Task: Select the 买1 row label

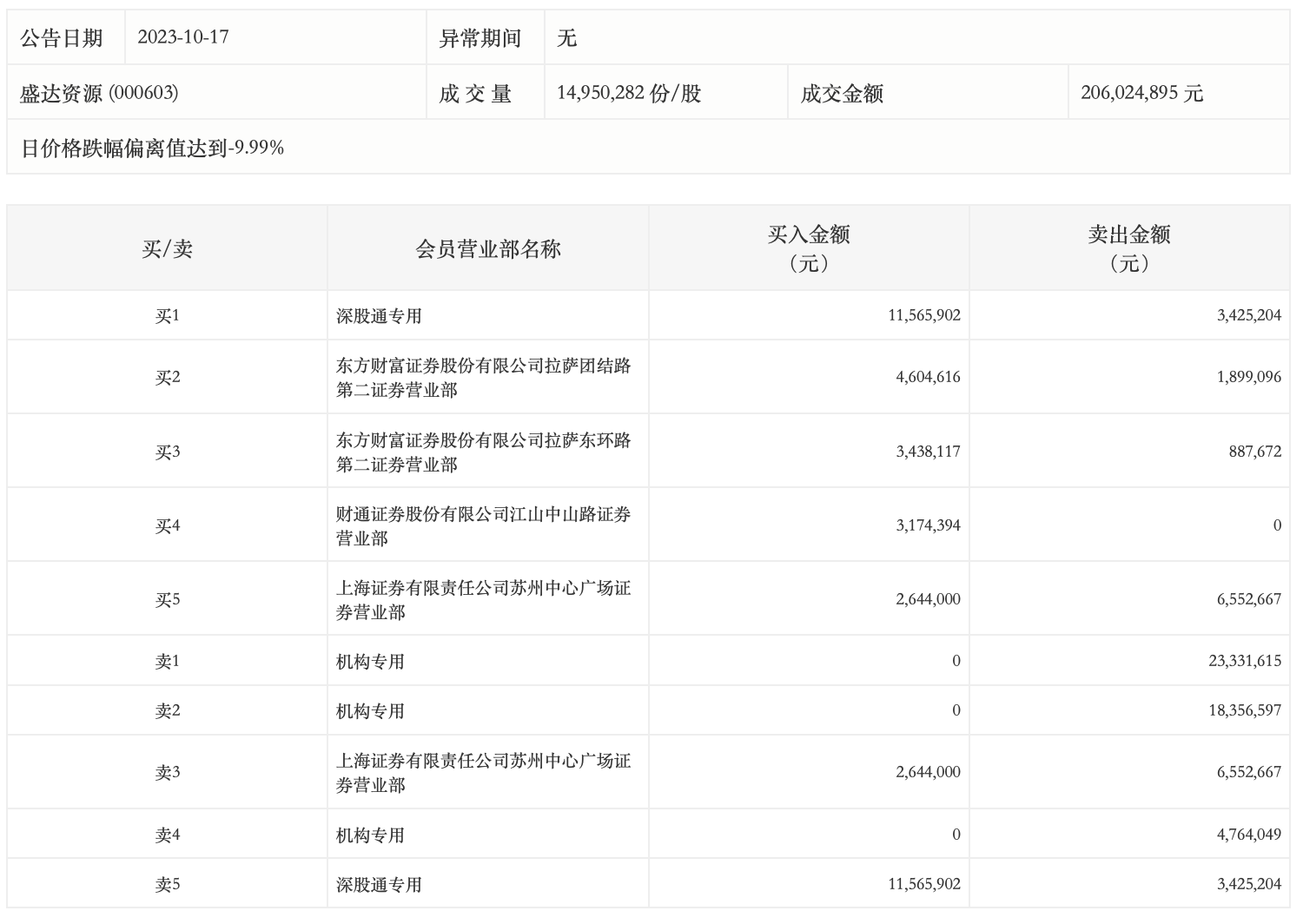Action: pyautogui.click(x=167, y=315)
